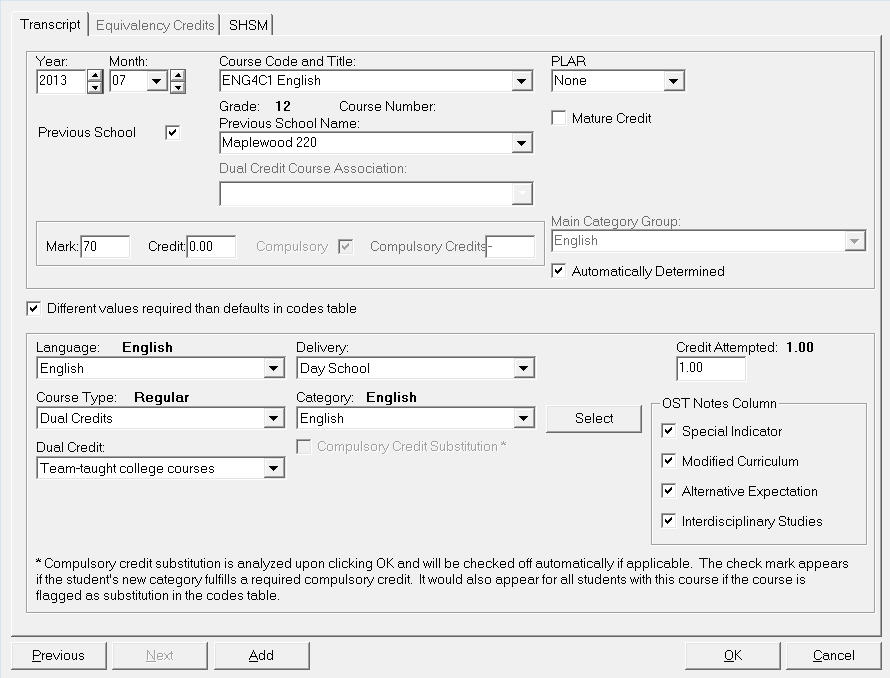Image resolution: width=890 pixels, height=678 pixels.
Task: Disable the Special Indicator checkbox
Action: (x=669, y=431)
